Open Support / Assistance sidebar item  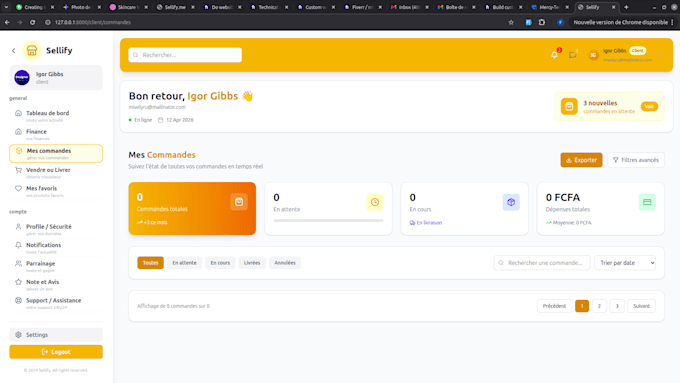click(56, 303)
